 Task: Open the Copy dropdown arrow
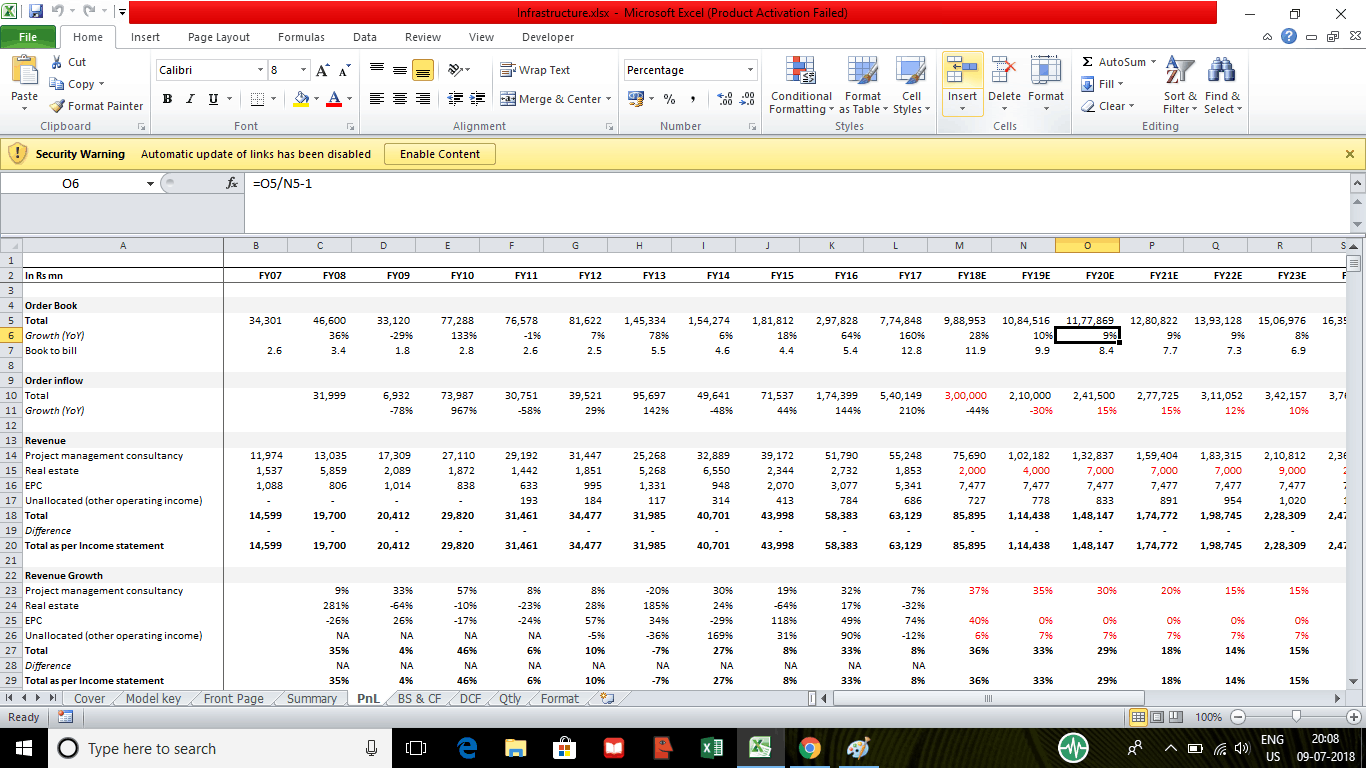(x=101, y=84)
